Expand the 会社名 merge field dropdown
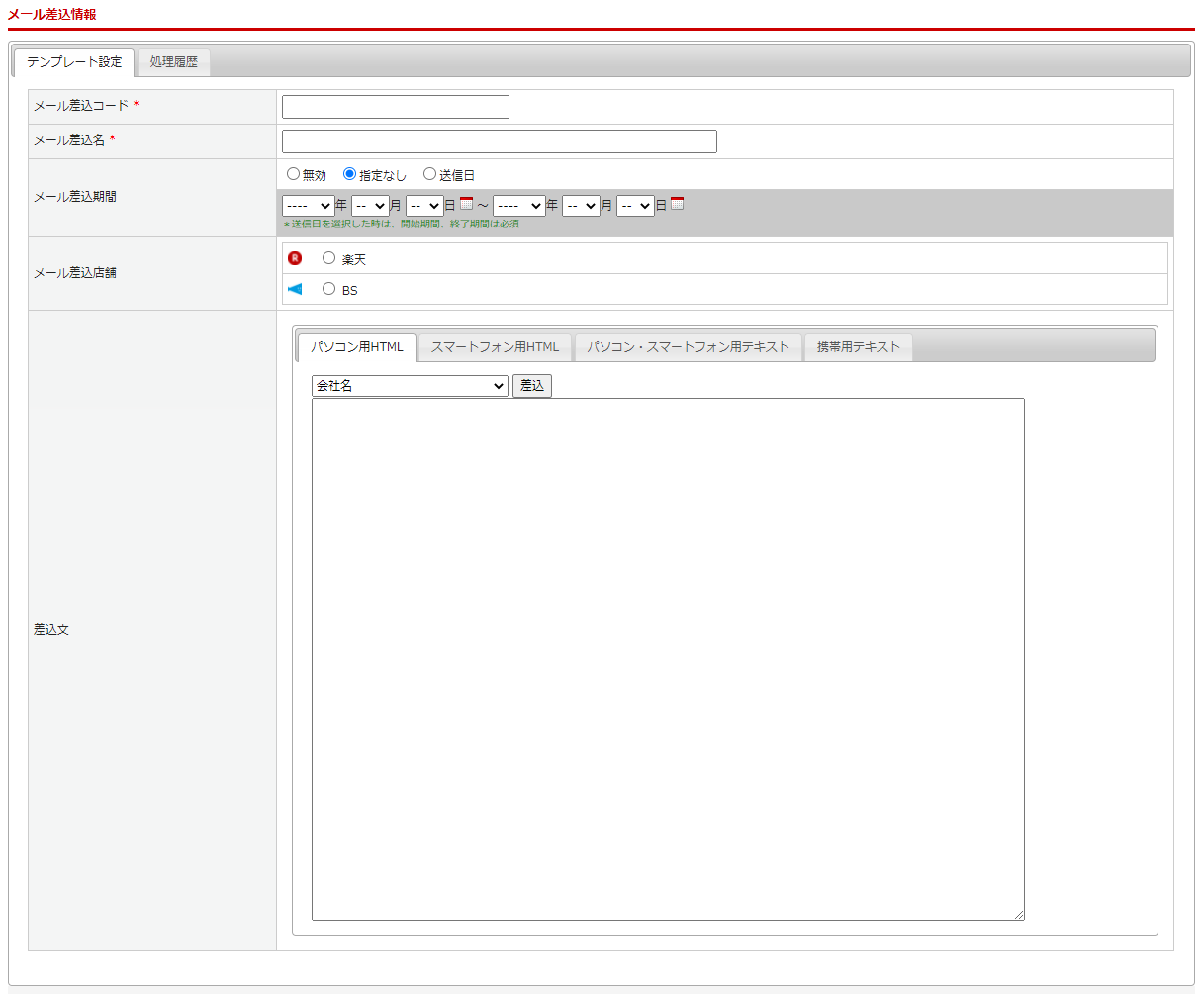1204x994 pixels. point(410,386)
